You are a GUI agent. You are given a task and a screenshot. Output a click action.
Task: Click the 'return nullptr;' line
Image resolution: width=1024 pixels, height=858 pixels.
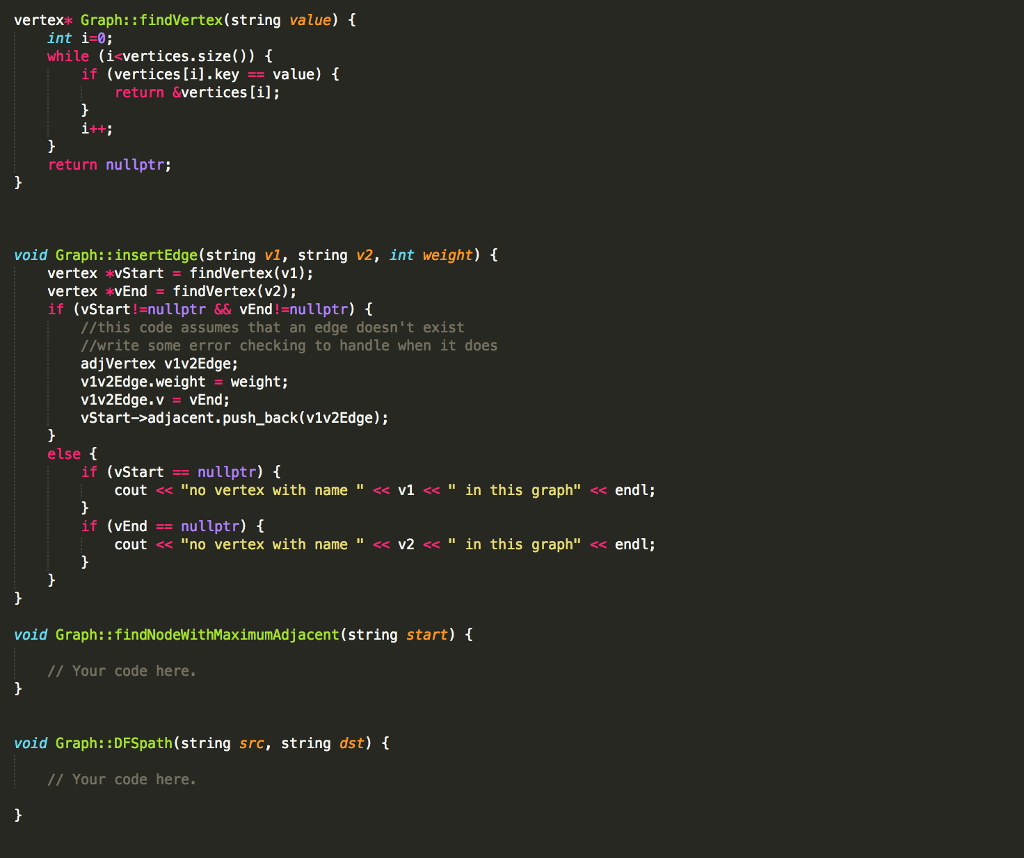[109, 165]
